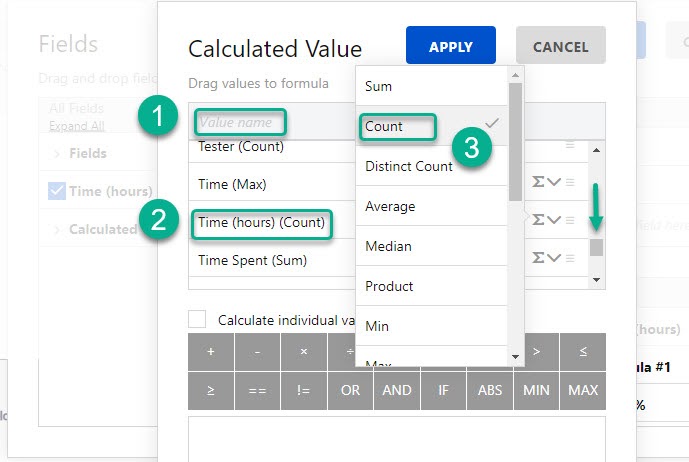Viewport: 689px width, 462px height.
Task: Click the Value name input field
Action: (240, 122)
